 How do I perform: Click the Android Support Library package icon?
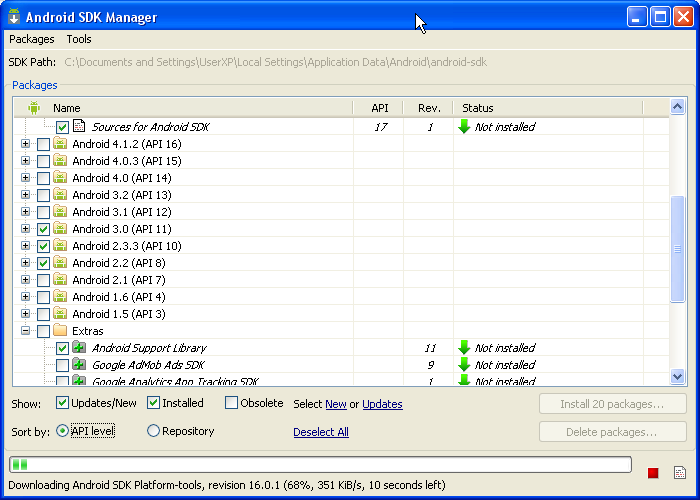pyautogui.click(x=79, y=347)
